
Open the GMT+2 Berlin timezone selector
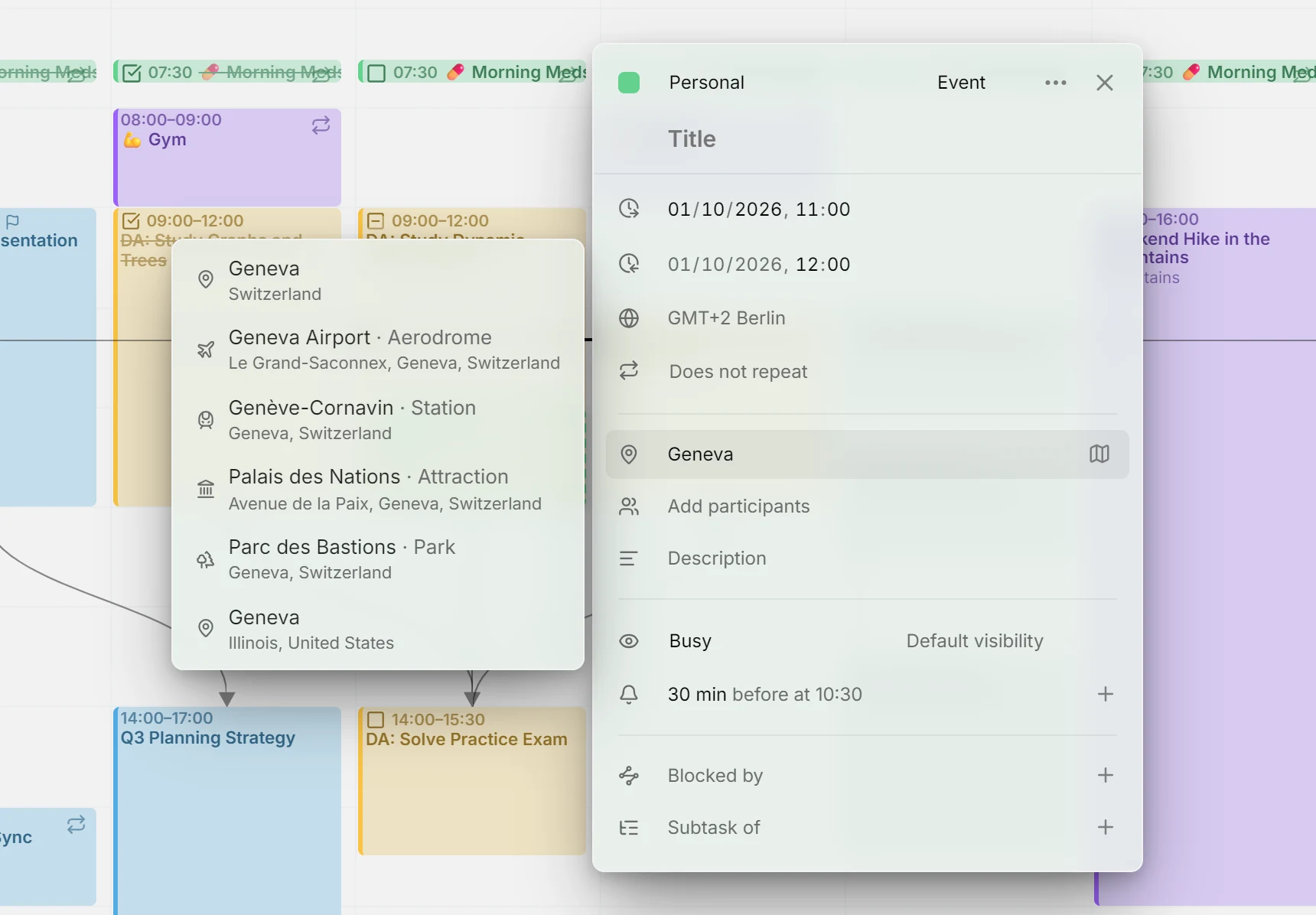coord(726,318)
